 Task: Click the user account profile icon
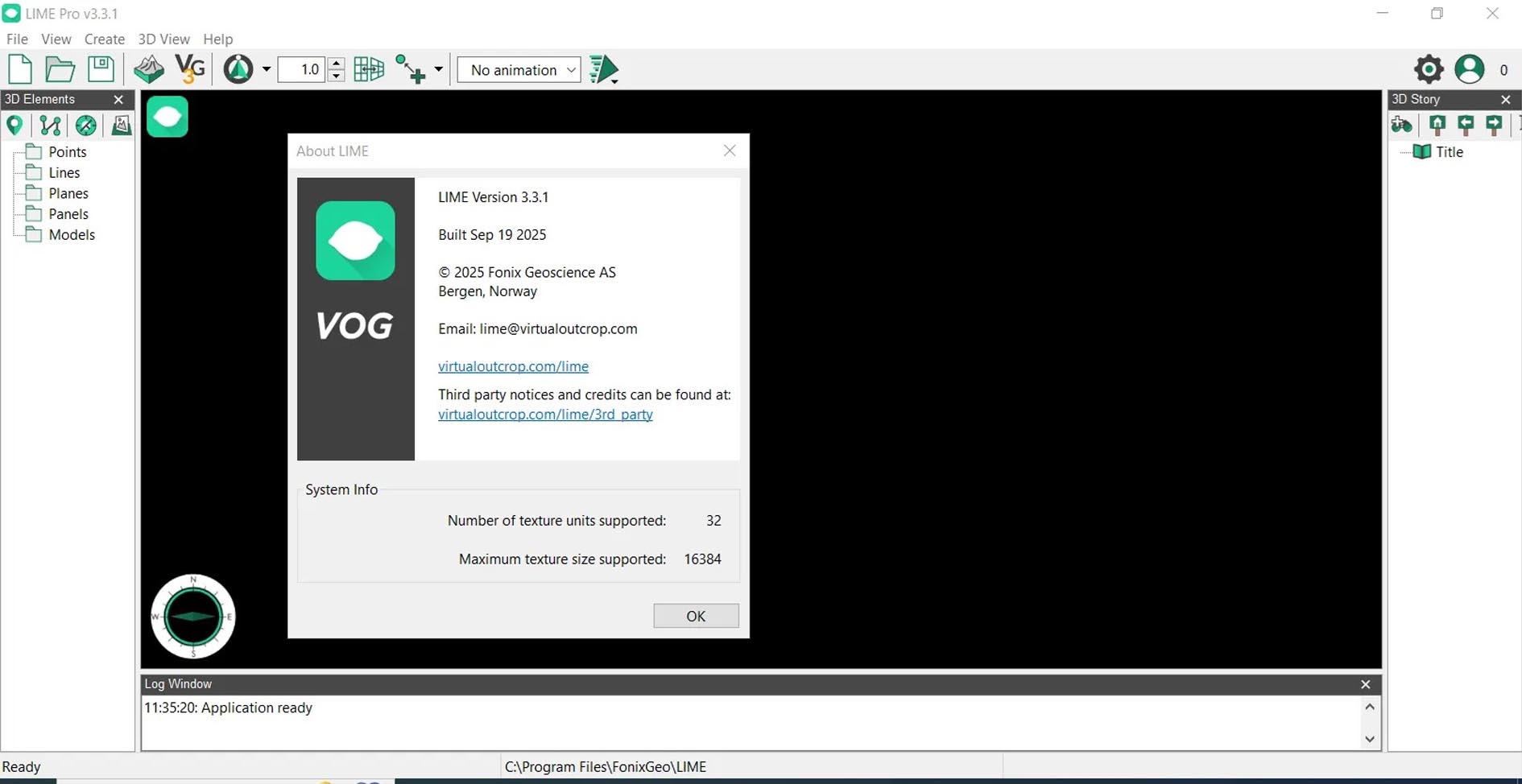1469,69
